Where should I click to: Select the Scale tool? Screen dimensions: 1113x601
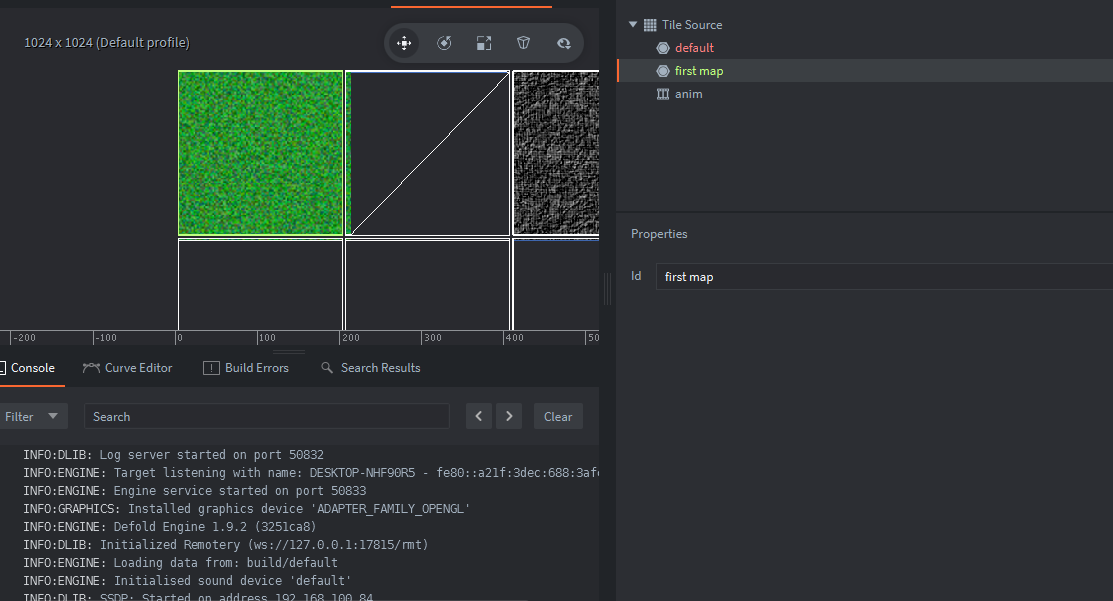pos(484,43)
